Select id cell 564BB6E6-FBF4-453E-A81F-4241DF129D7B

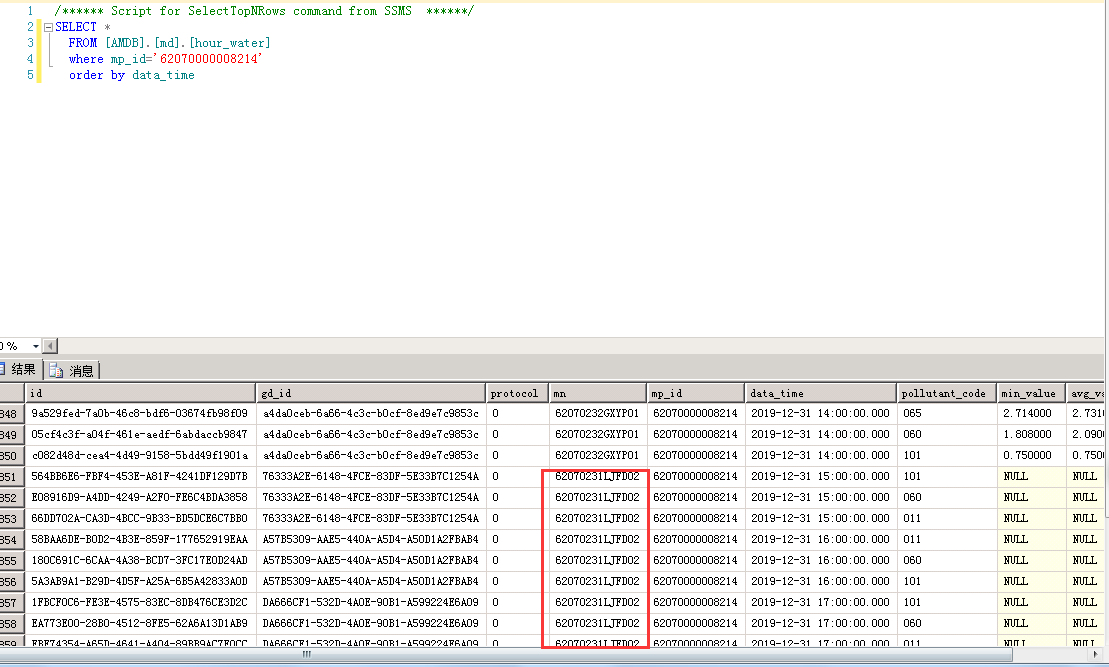point(140,477)
